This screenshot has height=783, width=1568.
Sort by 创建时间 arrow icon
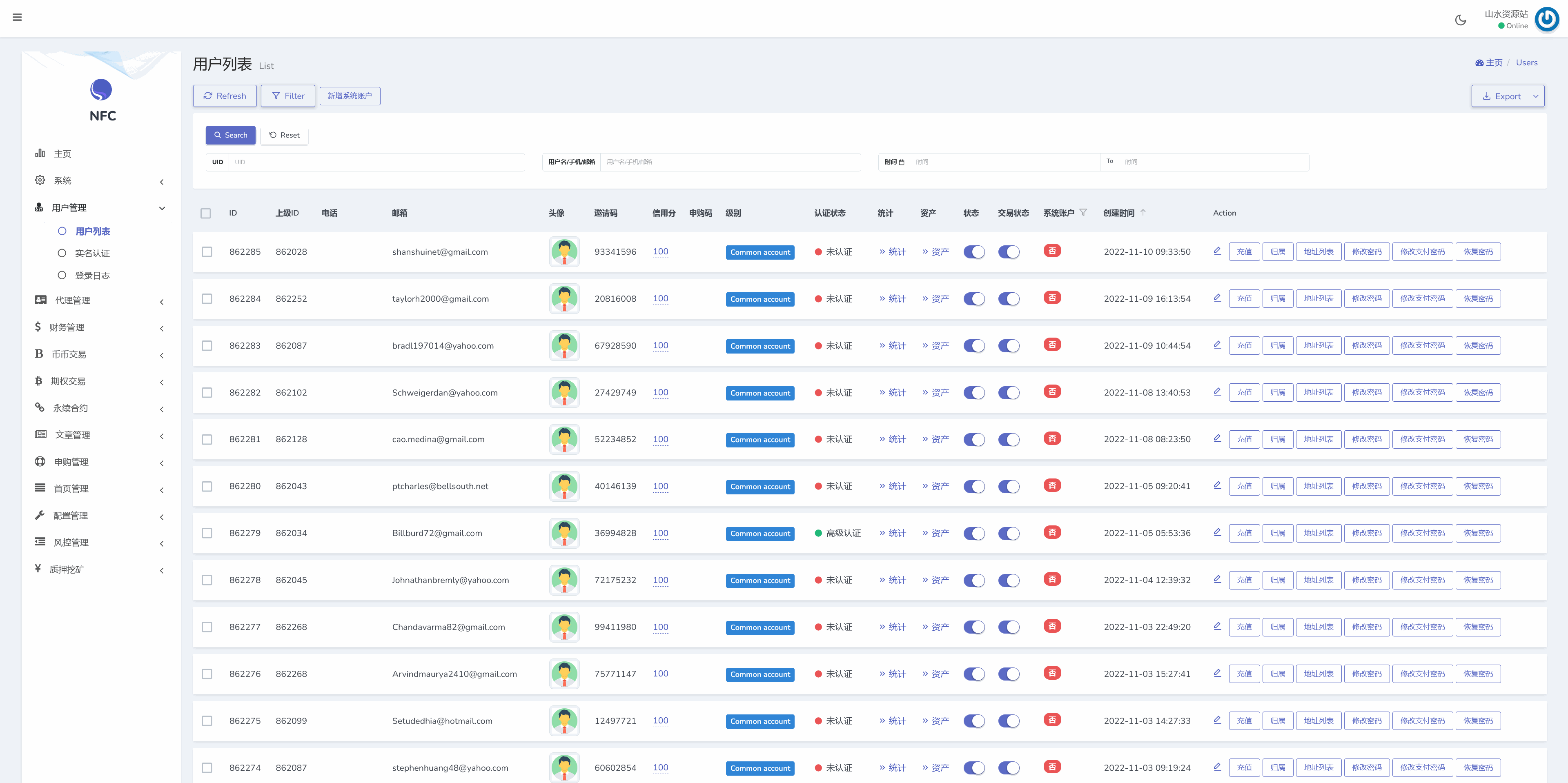[x=1143, y=212]
